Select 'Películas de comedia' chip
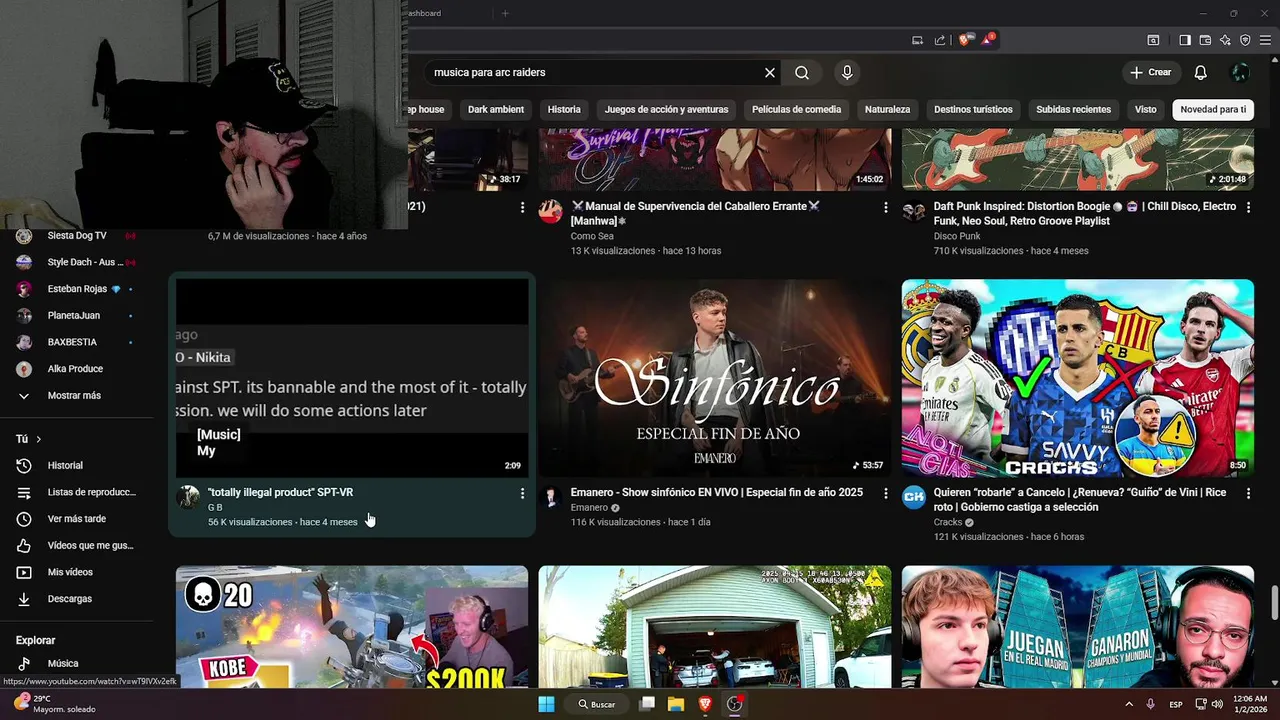1280x720 pixels. pyautogui.click(x=796, y=109)
